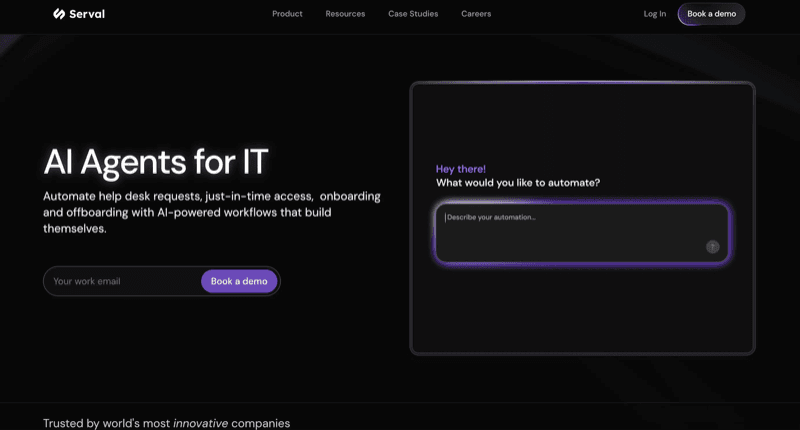The image size is (800, 430).
Task: Open the Product menu
Action: pyautogui.click(x=287, y=14)
